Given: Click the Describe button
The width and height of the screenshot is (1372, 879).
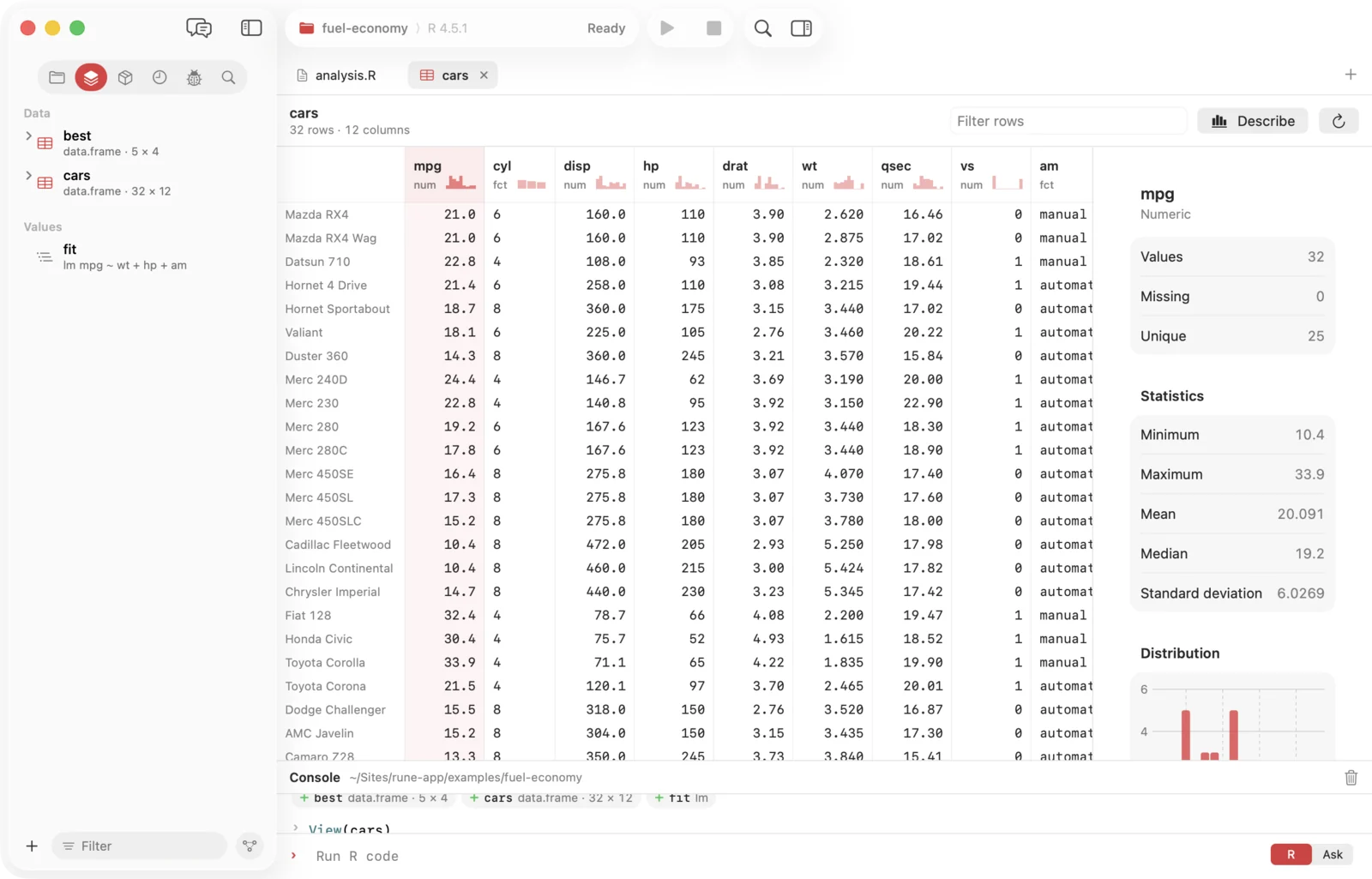Looking at the screenshot, I should point(1253,121).
